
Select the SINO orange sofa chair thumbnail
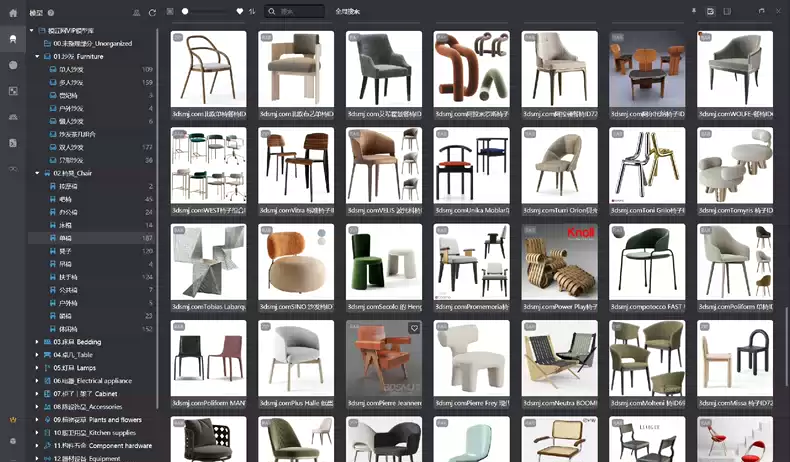296,262
